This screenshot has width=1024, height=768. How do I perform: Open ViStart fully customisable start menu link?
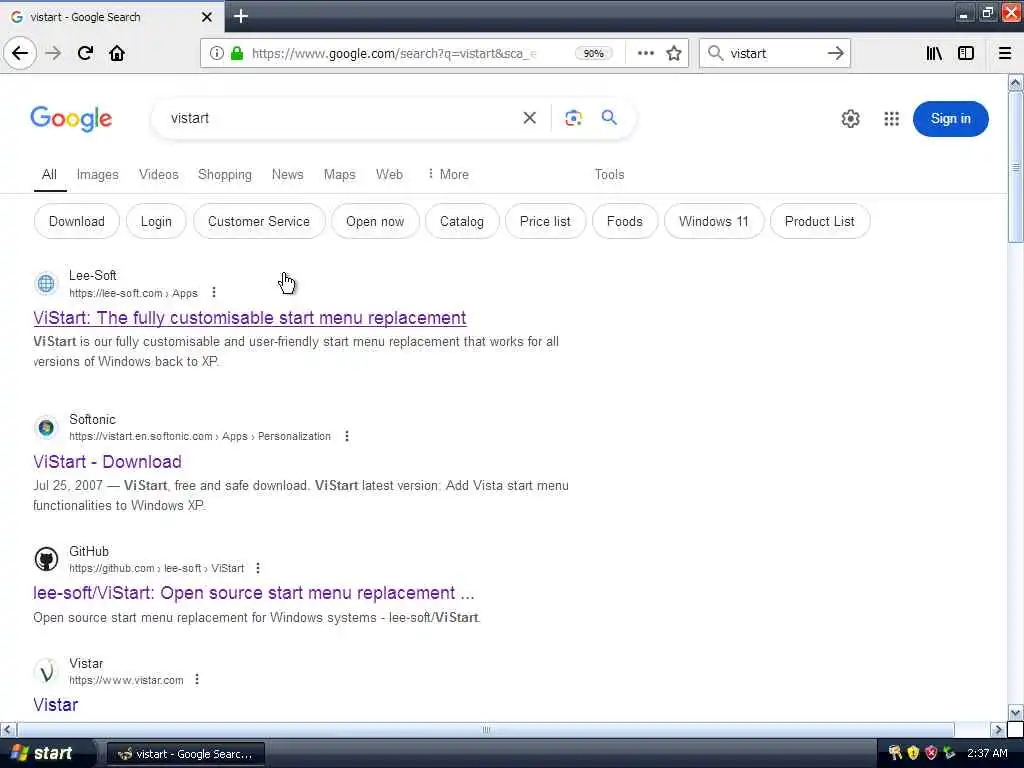(x=249, y=318)
